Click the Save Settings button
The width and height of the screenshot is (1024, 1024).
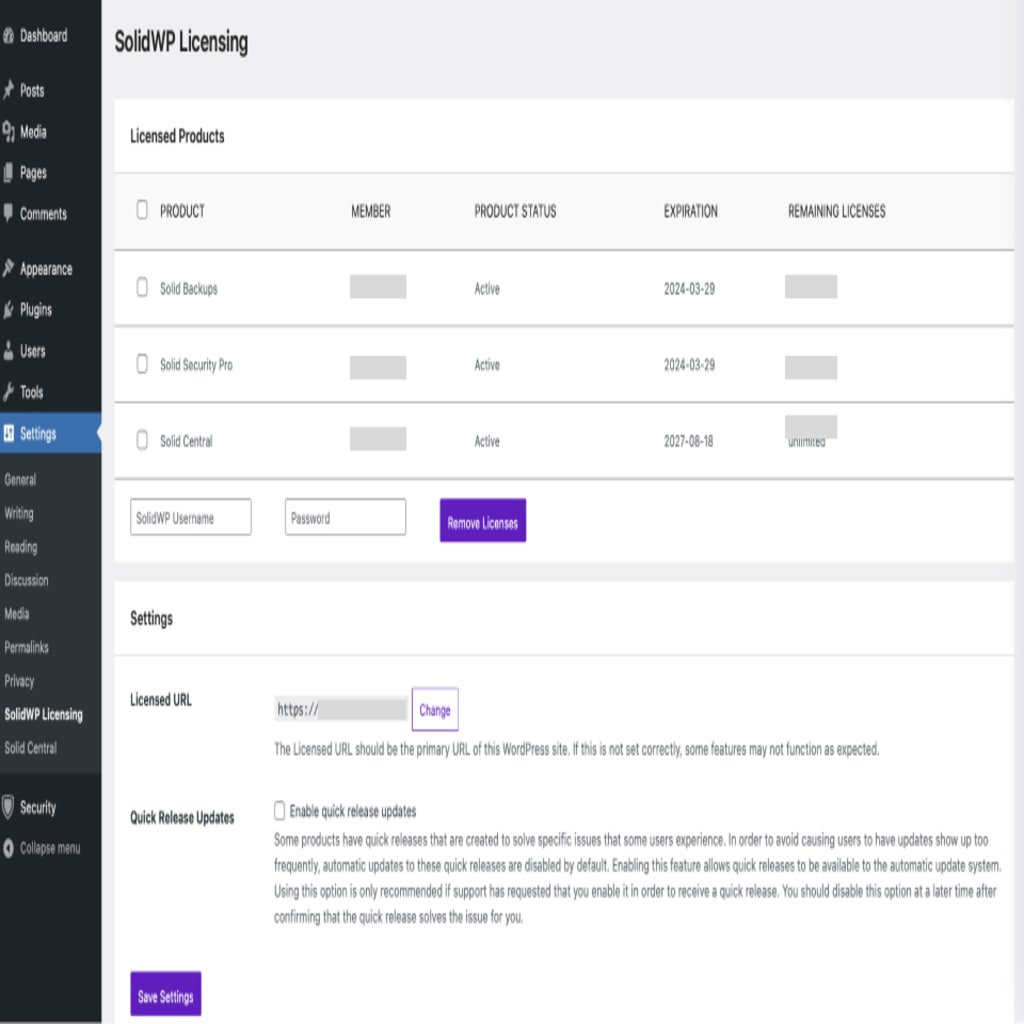166,994
